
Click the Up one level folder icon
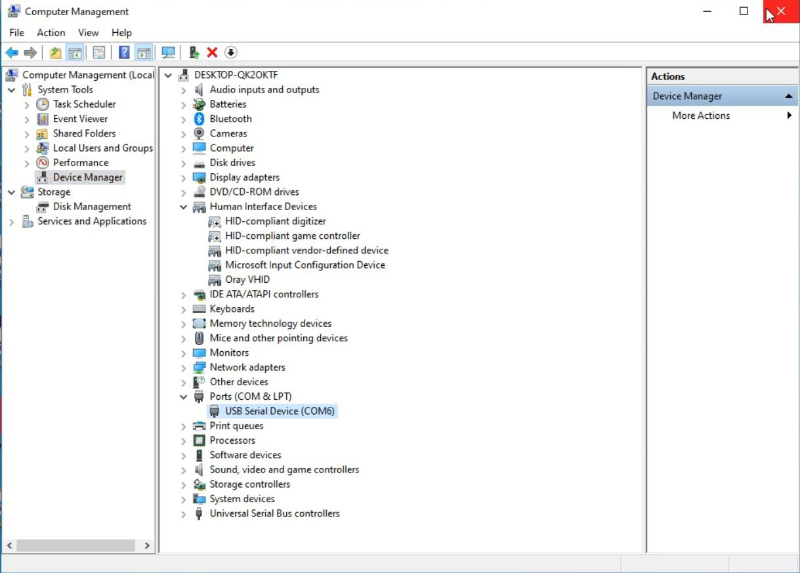tap(55, 52)
